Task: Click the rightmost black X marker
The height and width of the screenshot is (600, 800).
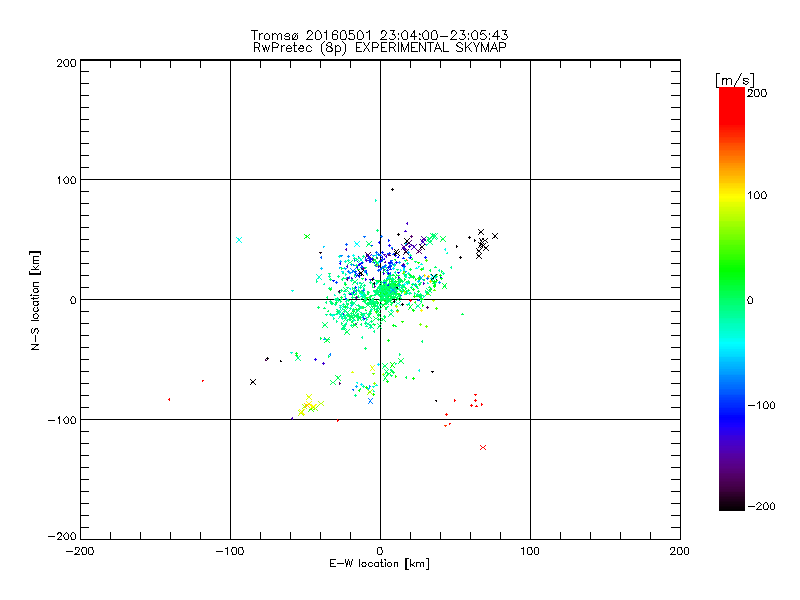Action: (495, 236)
